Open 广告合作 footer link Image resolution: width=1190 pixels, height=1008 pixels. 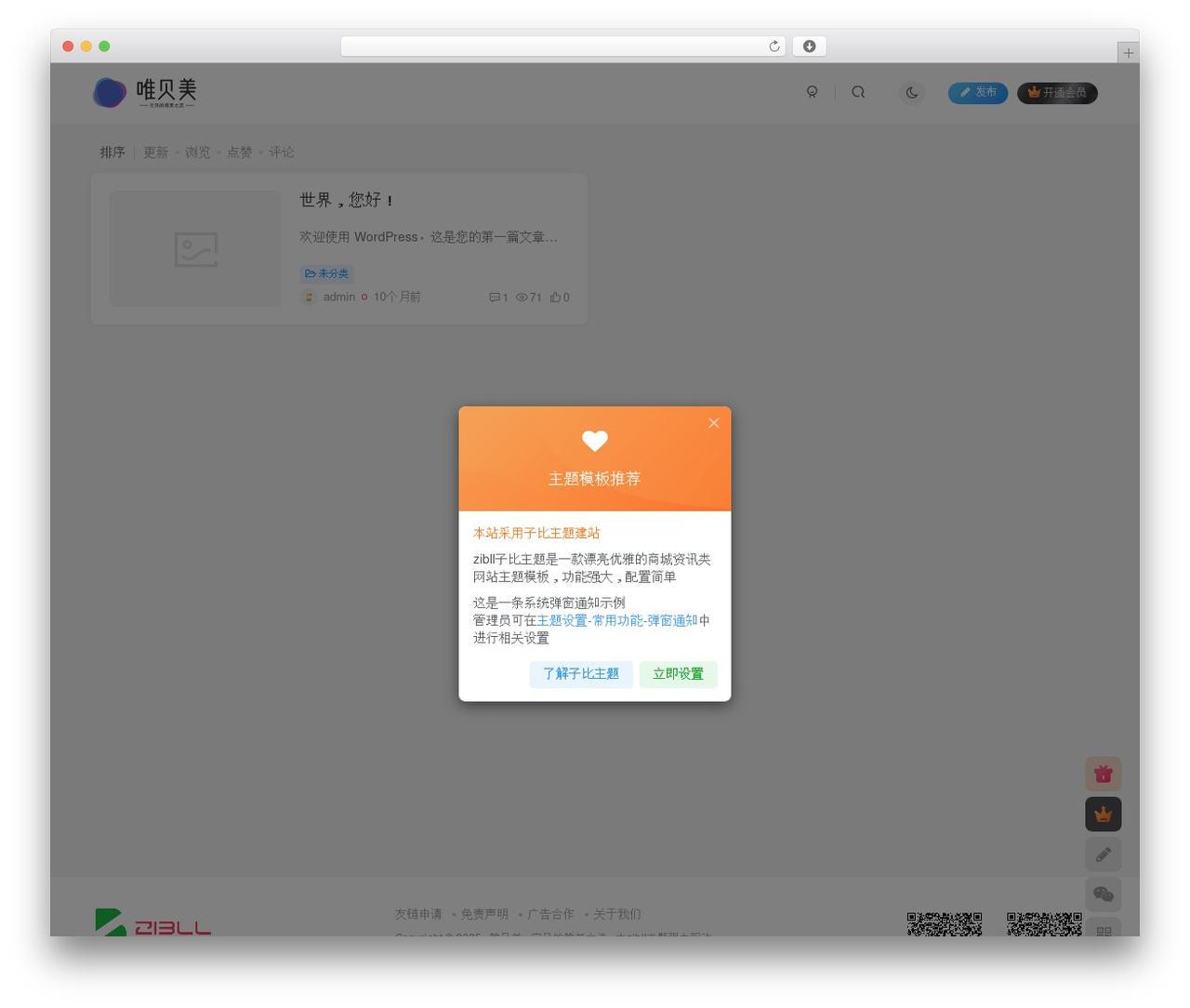tap(550, 914)
